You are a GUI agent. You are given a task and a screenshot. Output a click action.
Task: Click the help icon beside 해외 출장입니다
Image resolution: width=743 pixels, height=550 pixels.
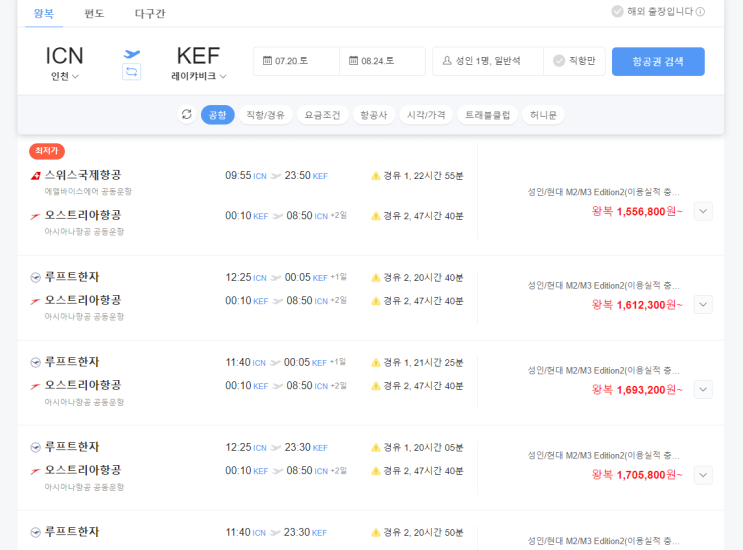(x=700, y=12)
